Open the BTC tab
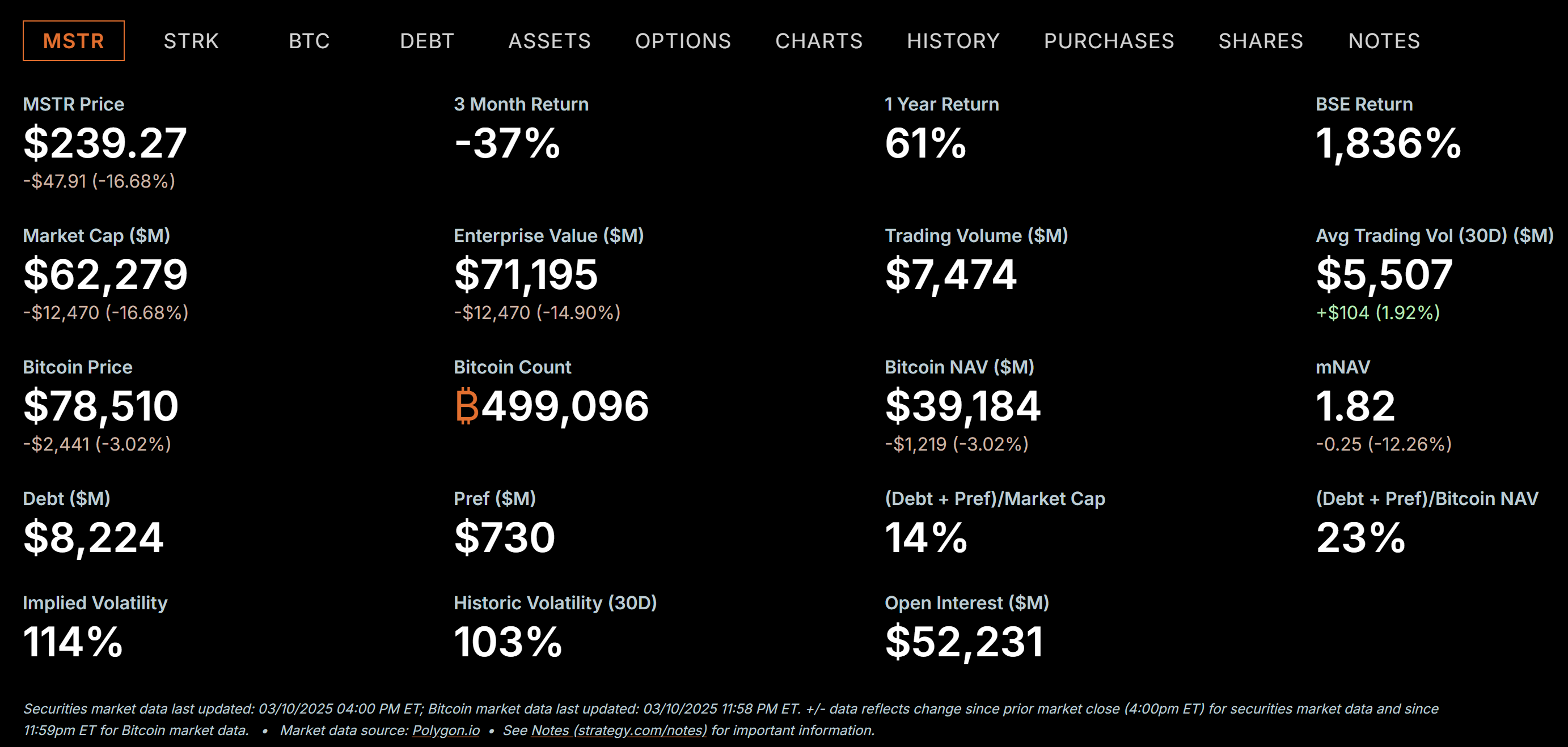The height and width of the screenshot is (747, 1568). (x=309, y=41)
